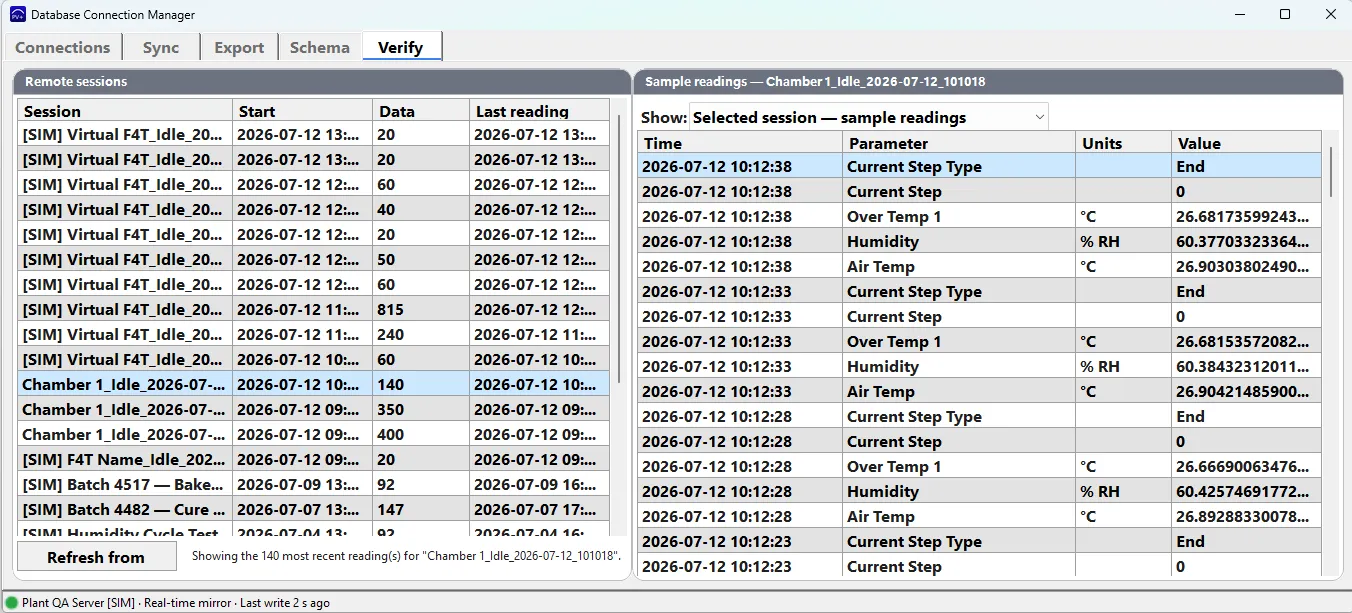Click the Sample readings table vertical scrollbar
The image size is (1352, 613).
click(1331, 172)
